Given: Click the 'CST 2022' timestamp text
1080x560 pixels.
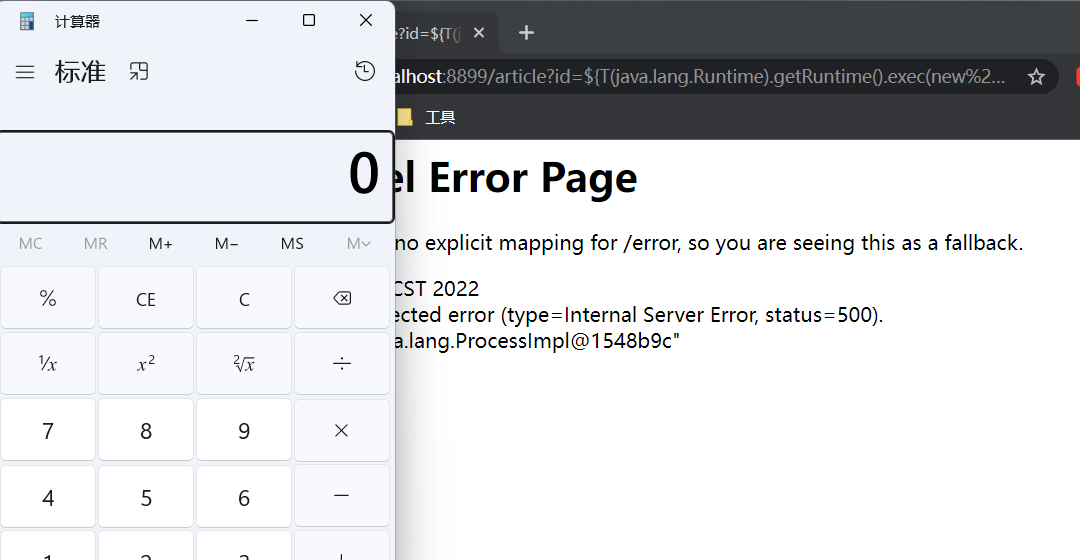Looking at the screenshot, I should [x=436, y=289].
